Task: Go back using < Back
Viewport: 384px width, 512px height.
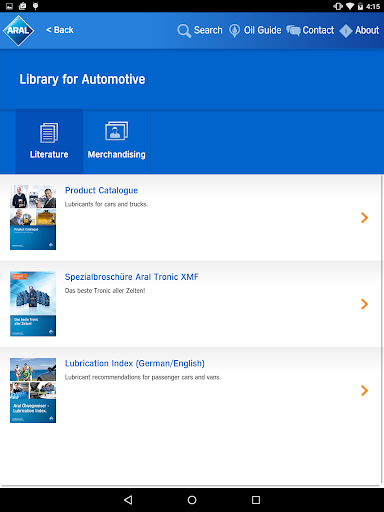Action: [x=60, y=30]
